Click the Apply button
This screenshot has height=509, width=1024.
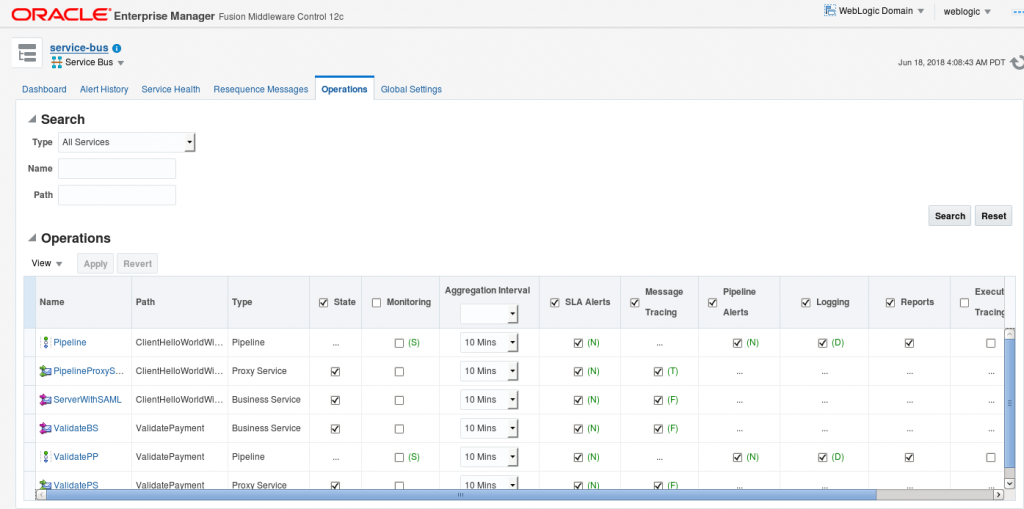point(95,264)
